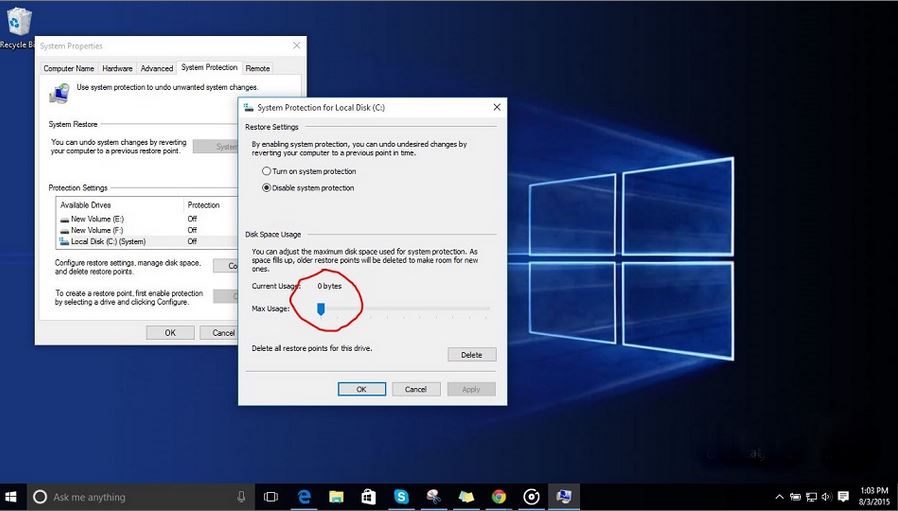Click the Delete restore points button
Viewport: 898px width, 511px height.
(x=471, y=355)
